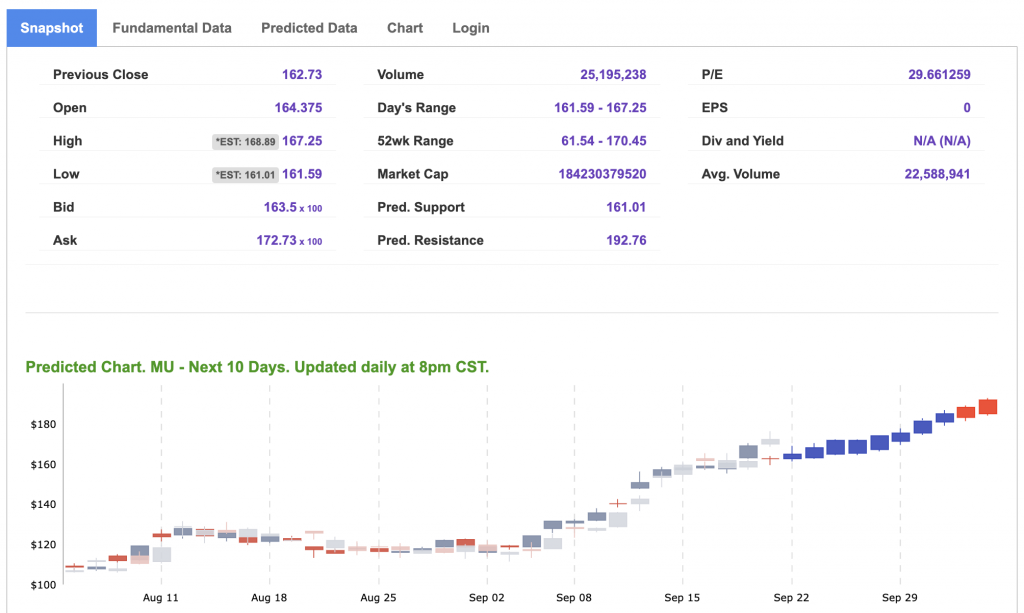1024x613 pixels.
Task: Click the $180 price axis label
Action: coord(43,425)
